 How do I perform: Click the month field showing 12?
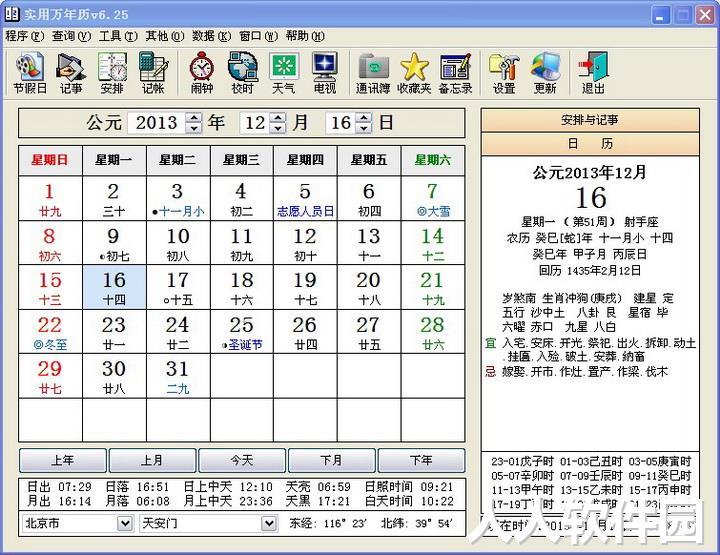pos(255,123)
